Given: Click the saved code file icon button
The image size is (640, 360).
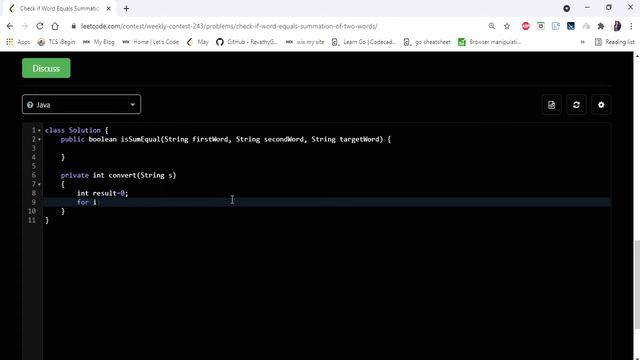Looking at the screenshot, I should pos(551,105).
